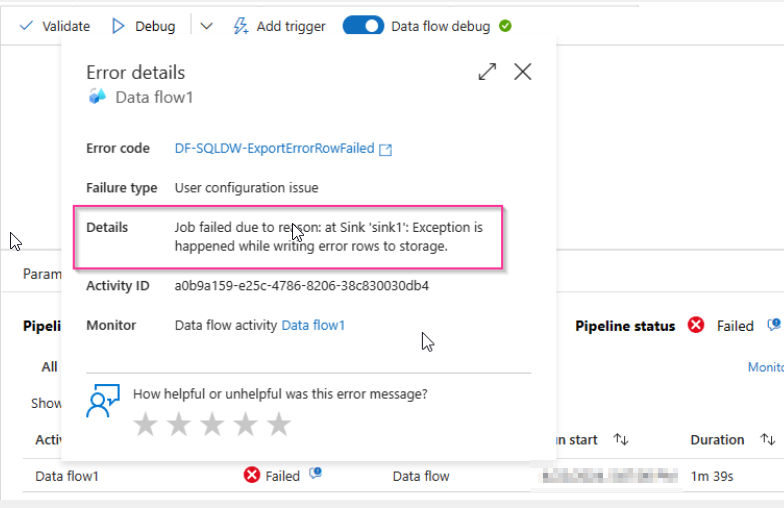Expand the Error details panel
Image resolution: width=784 pixels, height=508 pixels.
[487, 72]
